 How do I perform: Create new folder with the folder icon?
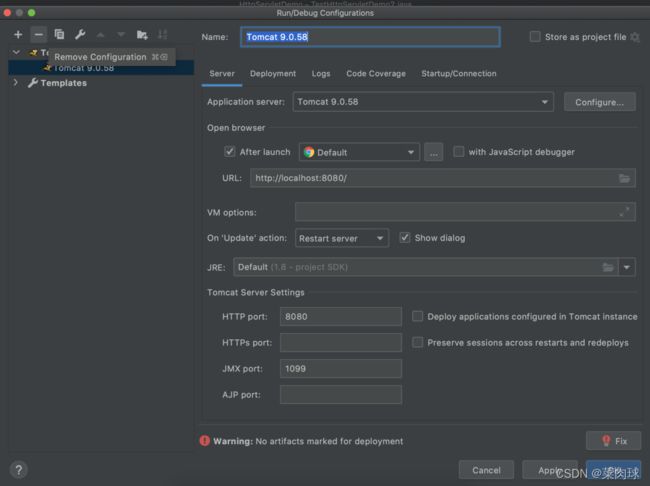pyautogui.click(x=142, y=35)
